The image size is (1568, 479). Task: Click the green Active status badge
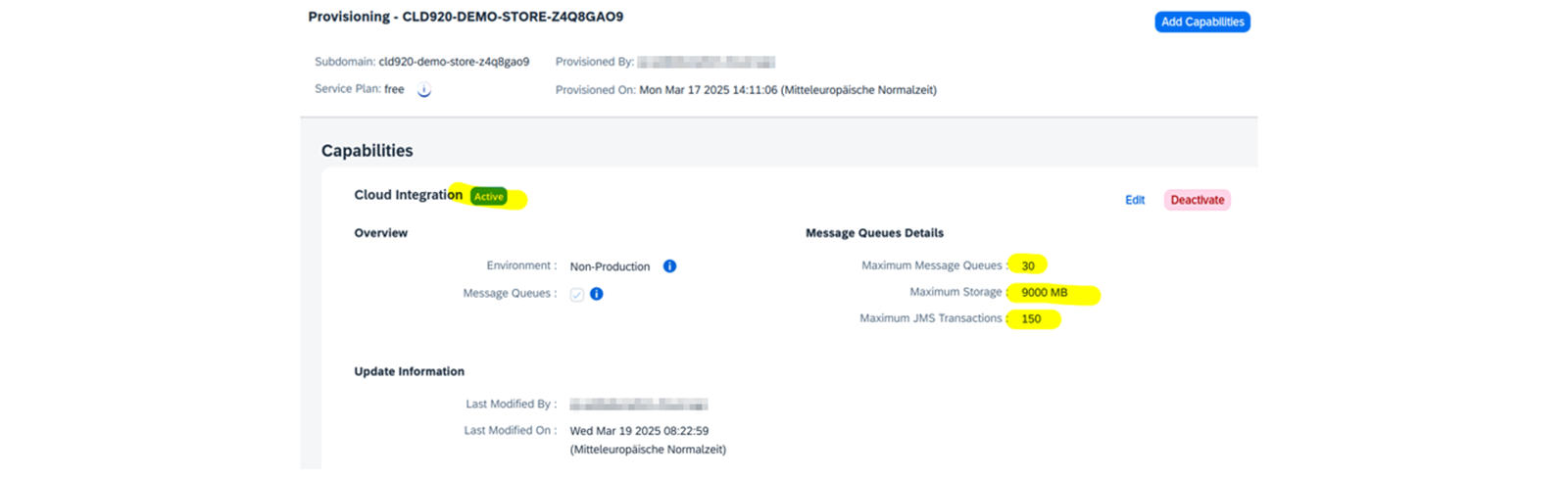[488, 197]
